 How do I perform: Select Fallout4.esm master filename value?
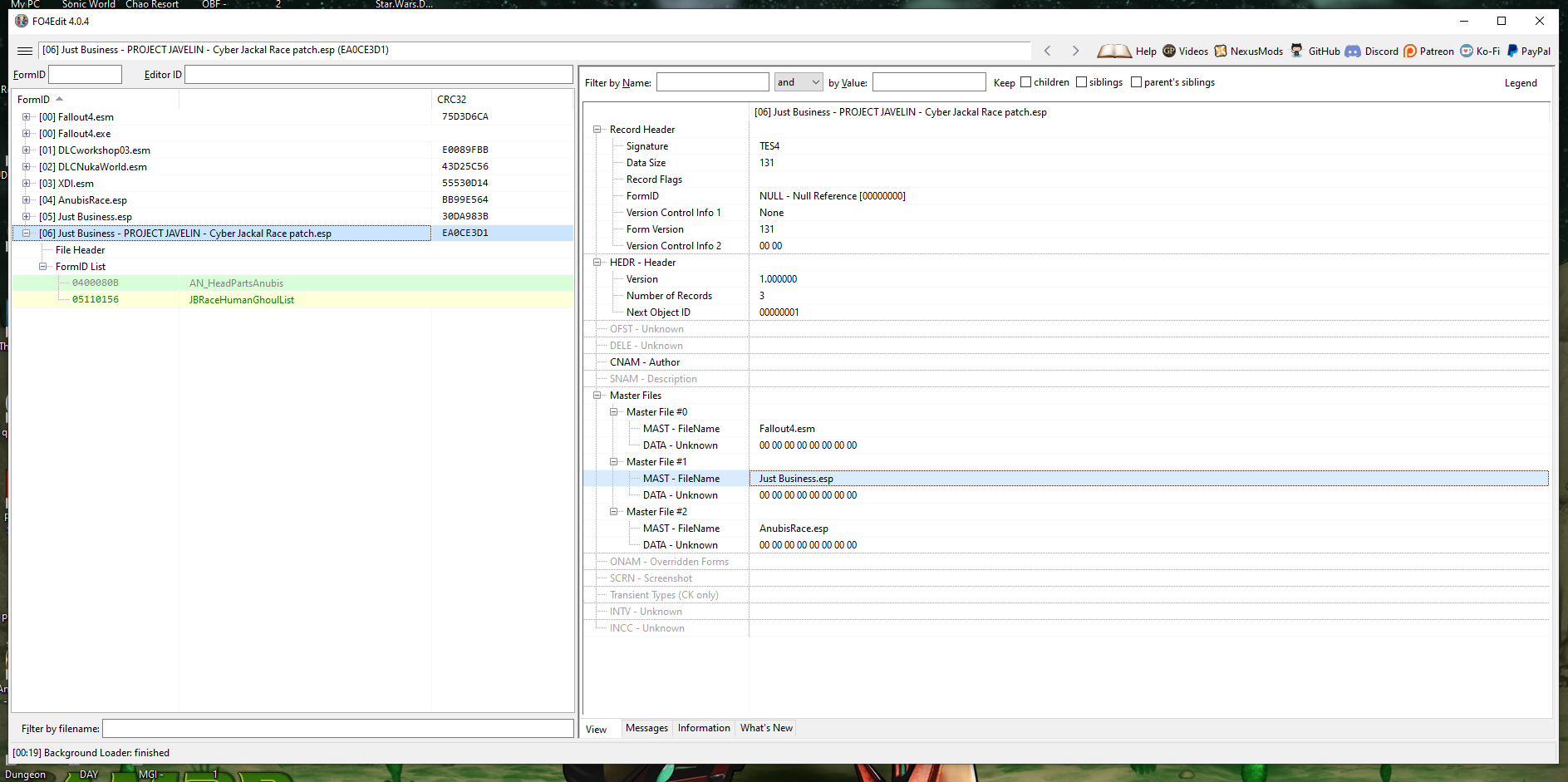coord(787,429)
